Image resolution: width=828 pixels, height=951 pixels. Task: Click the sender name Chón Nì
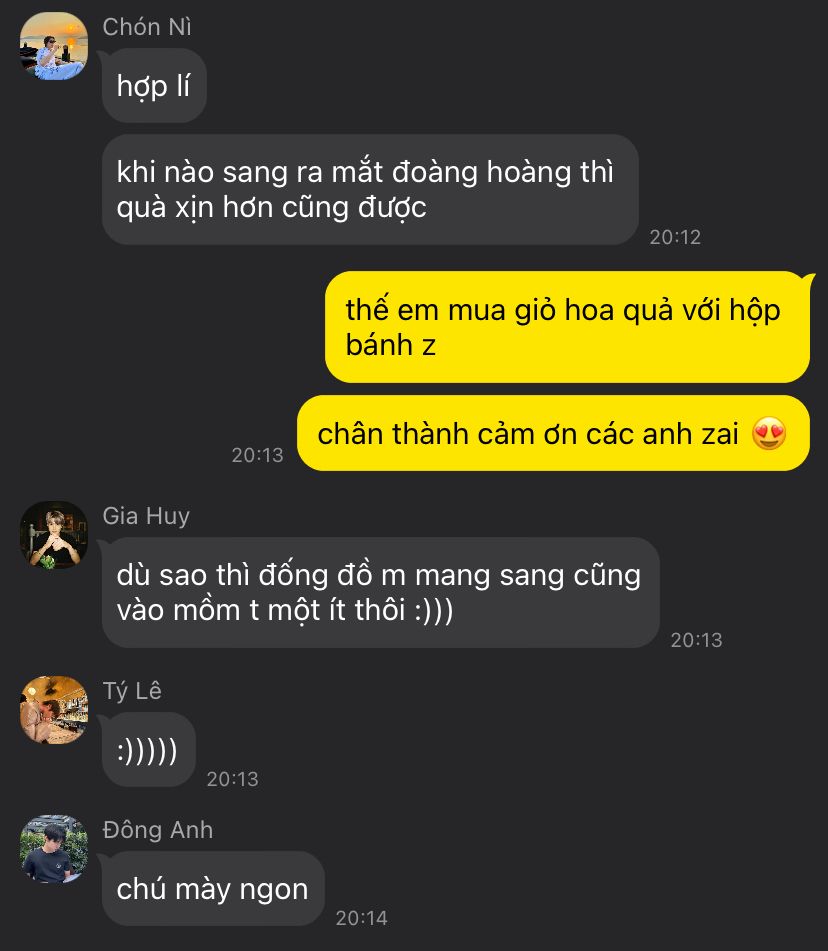click(147, 27)
